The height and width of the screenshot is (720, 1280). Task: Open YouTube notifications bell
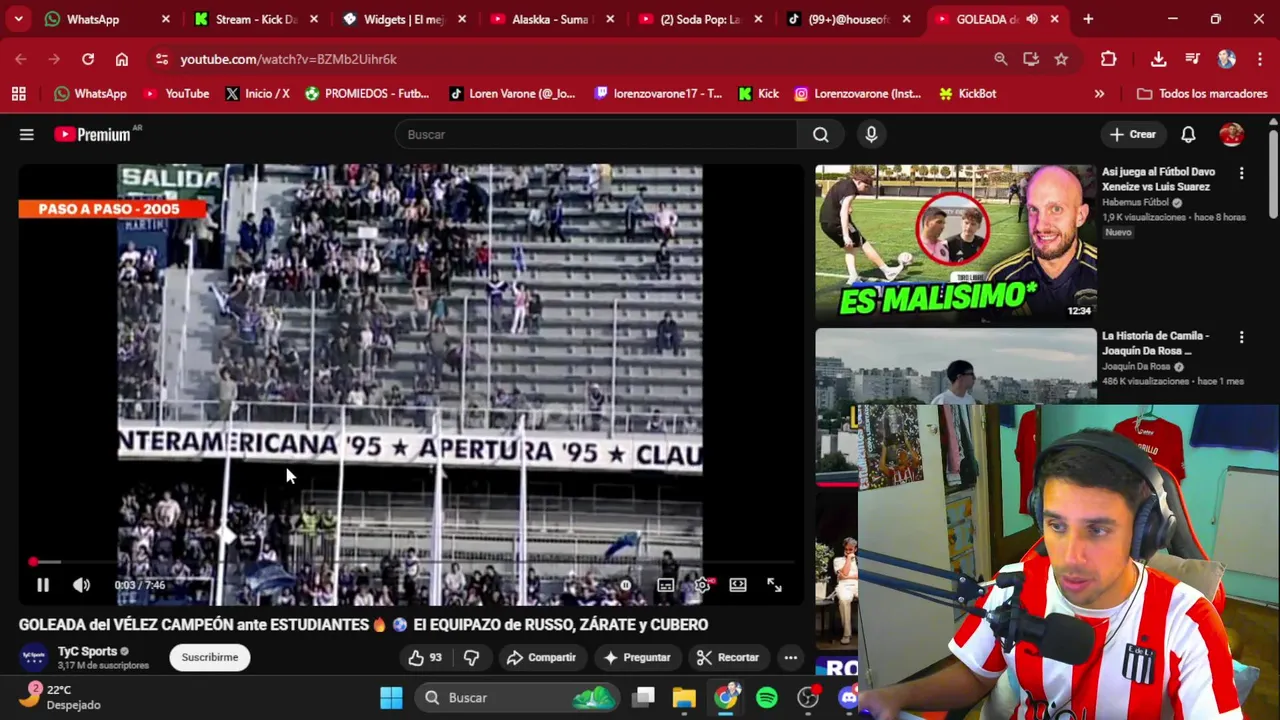pos(1188,134)
